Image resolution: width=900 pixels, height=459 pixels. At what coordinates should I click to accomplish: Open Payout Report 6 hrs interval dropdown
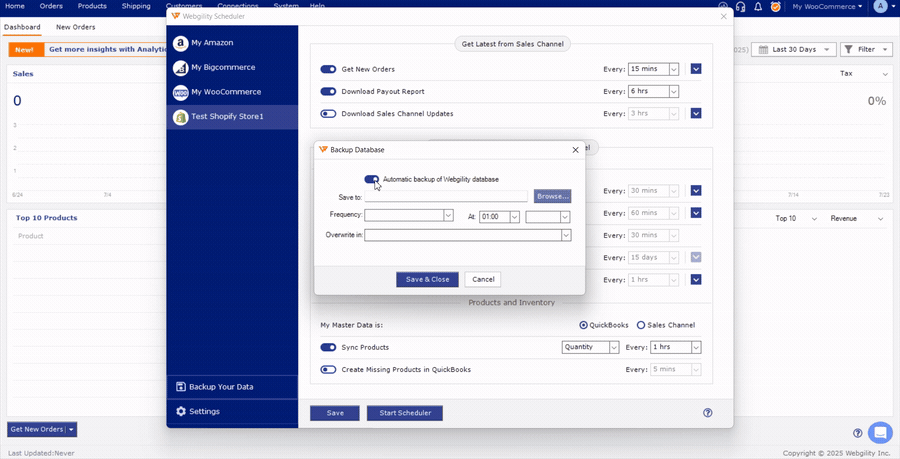654,91
